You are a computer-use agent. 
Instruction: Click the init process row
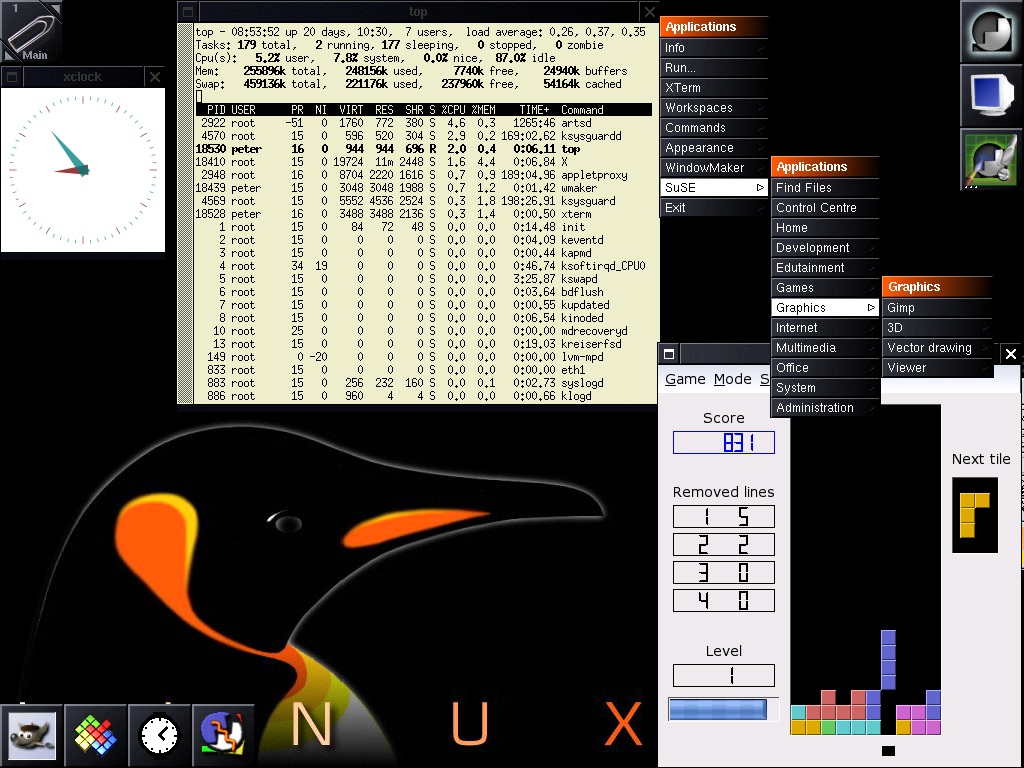point(423,227)
